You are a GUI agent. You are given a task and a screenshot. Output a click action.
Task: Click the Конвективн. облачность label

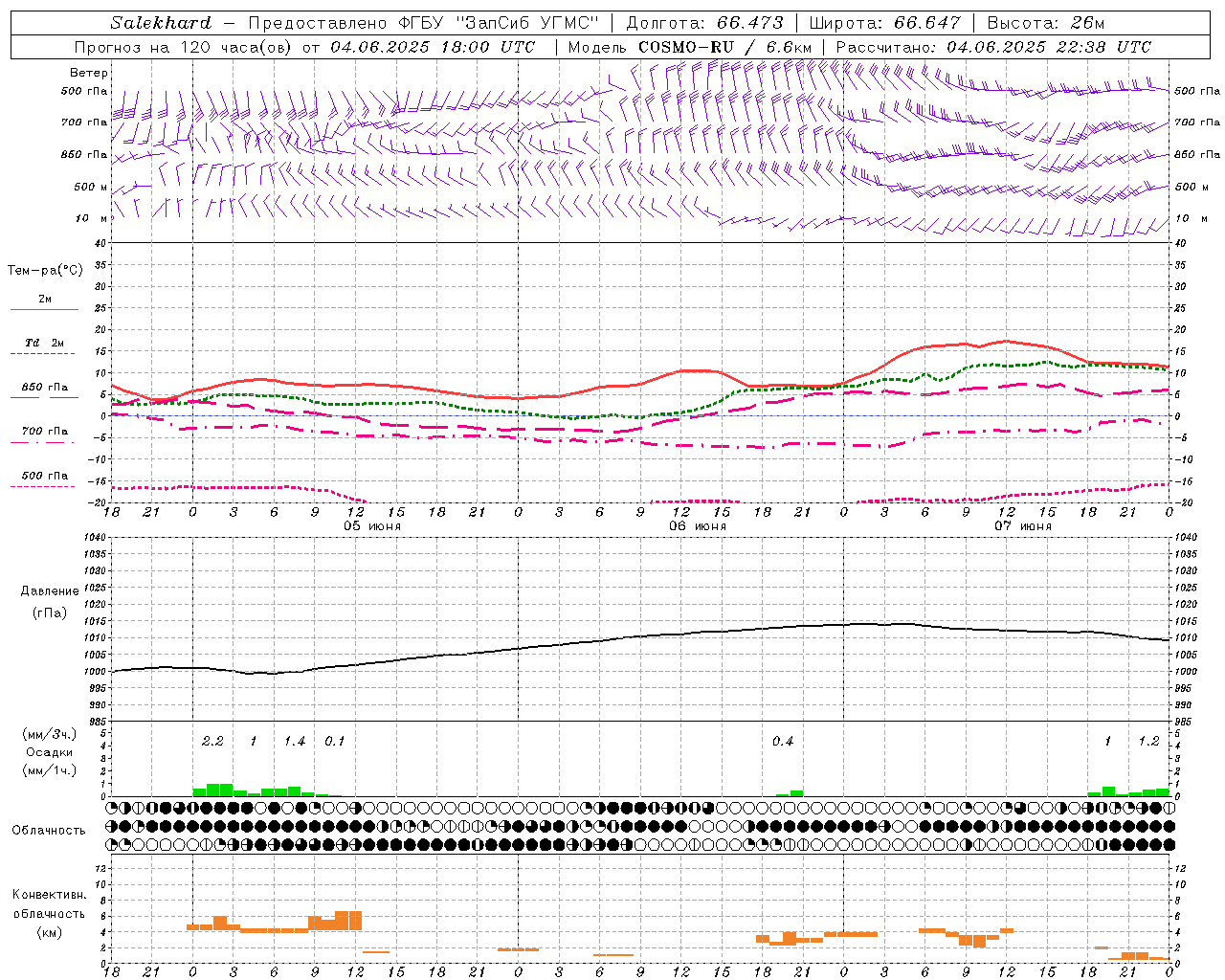49,903
